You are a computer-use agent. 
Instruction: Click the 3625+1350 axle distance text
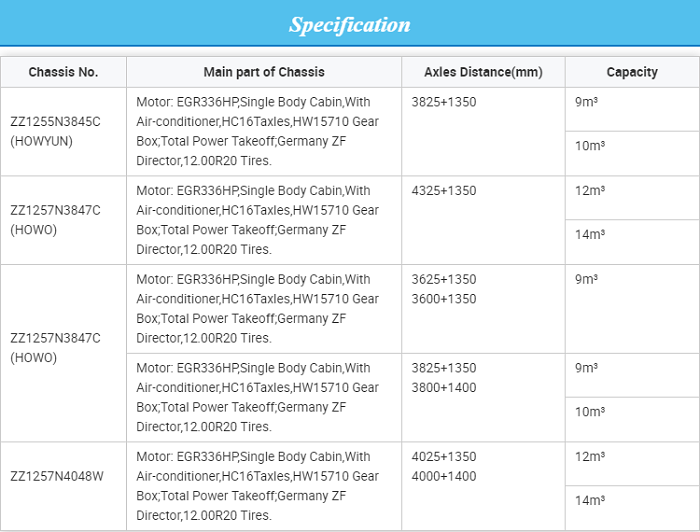tap(444, 280)
